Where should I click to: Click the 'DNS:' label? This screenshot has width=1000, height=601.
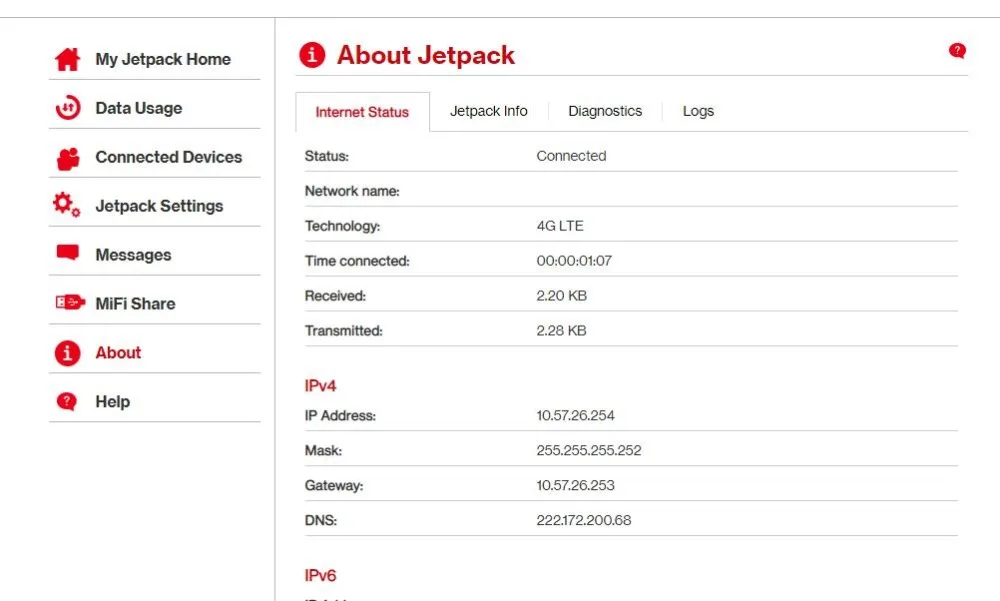[x=321, y=521]
